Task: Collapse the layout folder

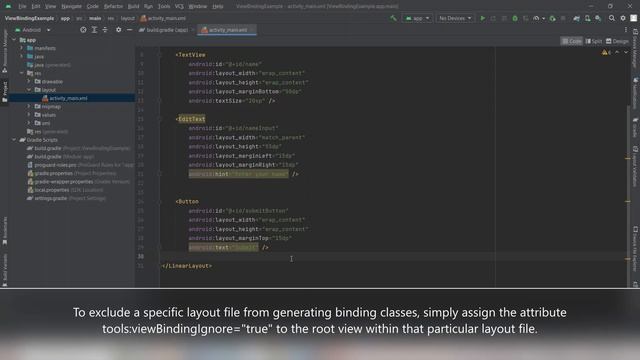Action: 29,90
